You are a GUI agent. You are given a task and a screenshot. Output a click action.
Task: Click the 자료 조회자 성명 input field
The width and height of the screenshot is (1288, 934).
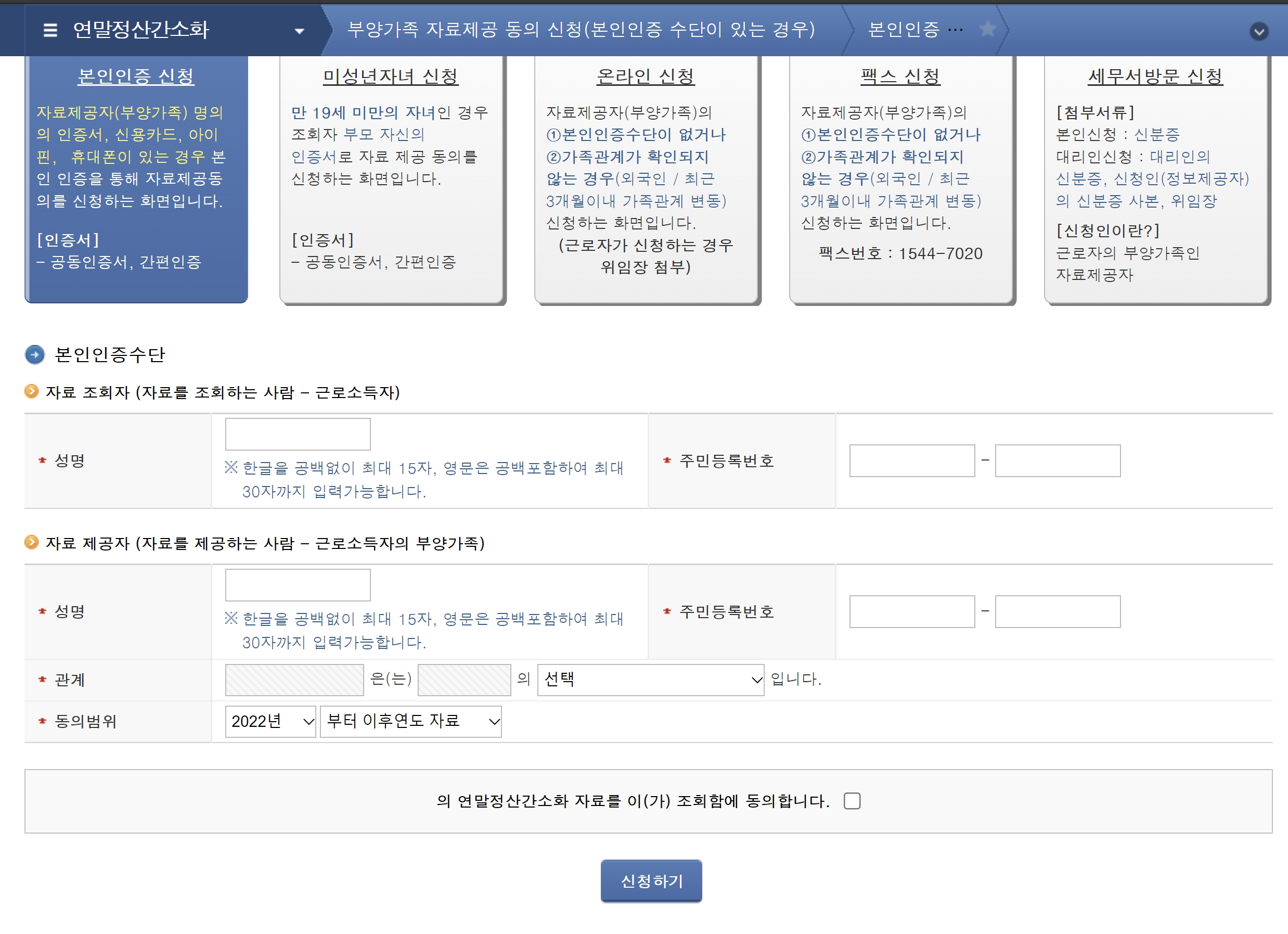click(298, 434)
